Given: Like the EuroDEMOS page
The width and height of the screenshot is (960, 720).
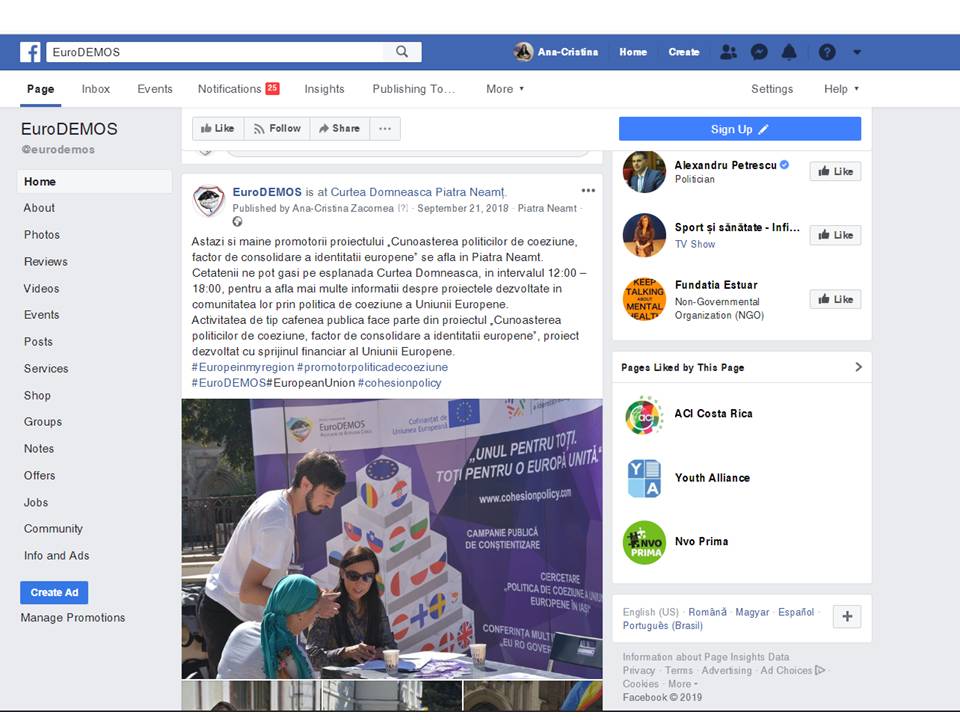Looking at the screenshot, I should [218, 129].
